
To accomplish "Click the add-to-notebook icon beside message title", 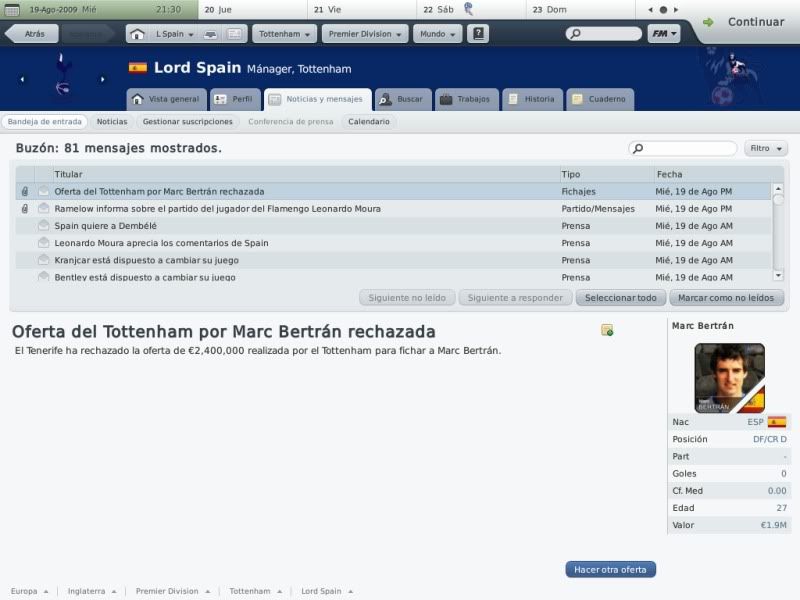I will point(607,330).
